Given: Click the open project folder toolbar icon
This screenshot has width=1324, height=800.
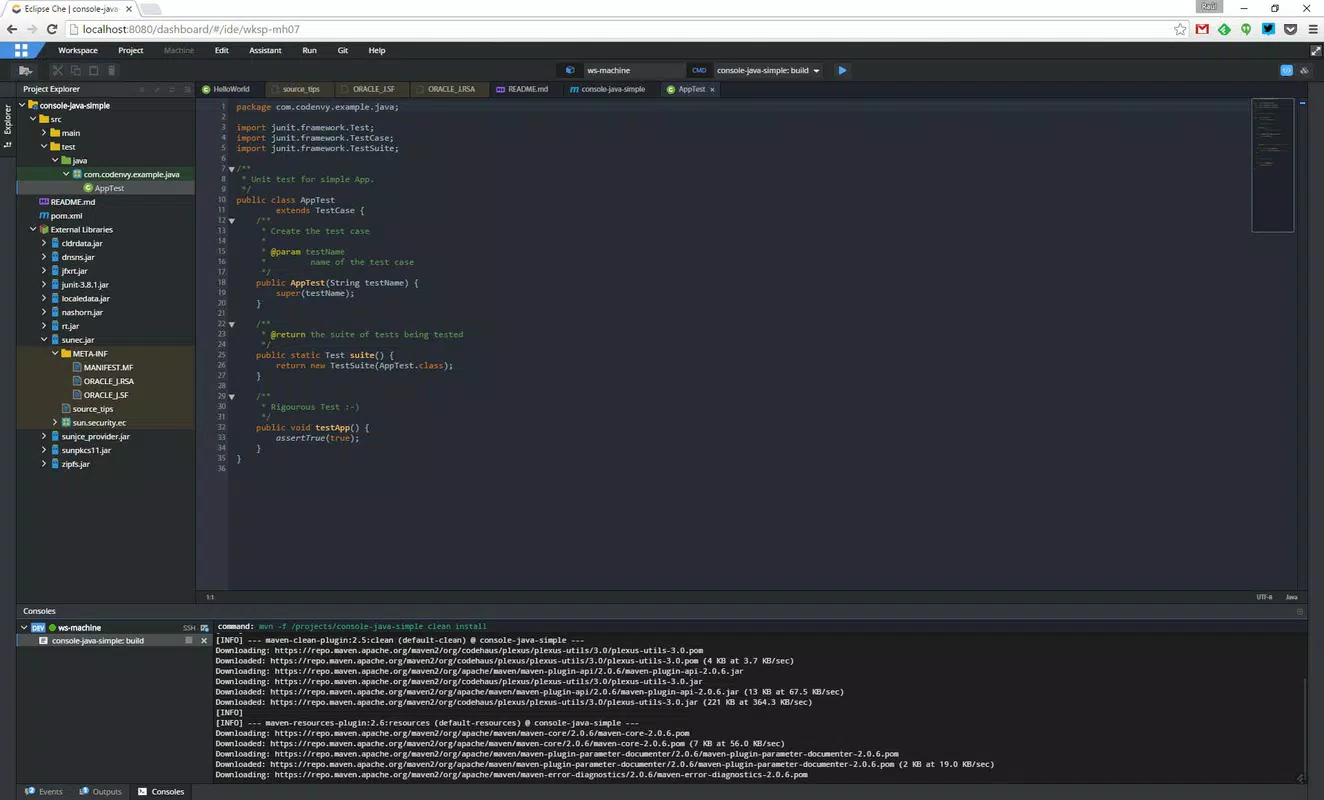Looking at the screenshot, I should pos(25,70).
